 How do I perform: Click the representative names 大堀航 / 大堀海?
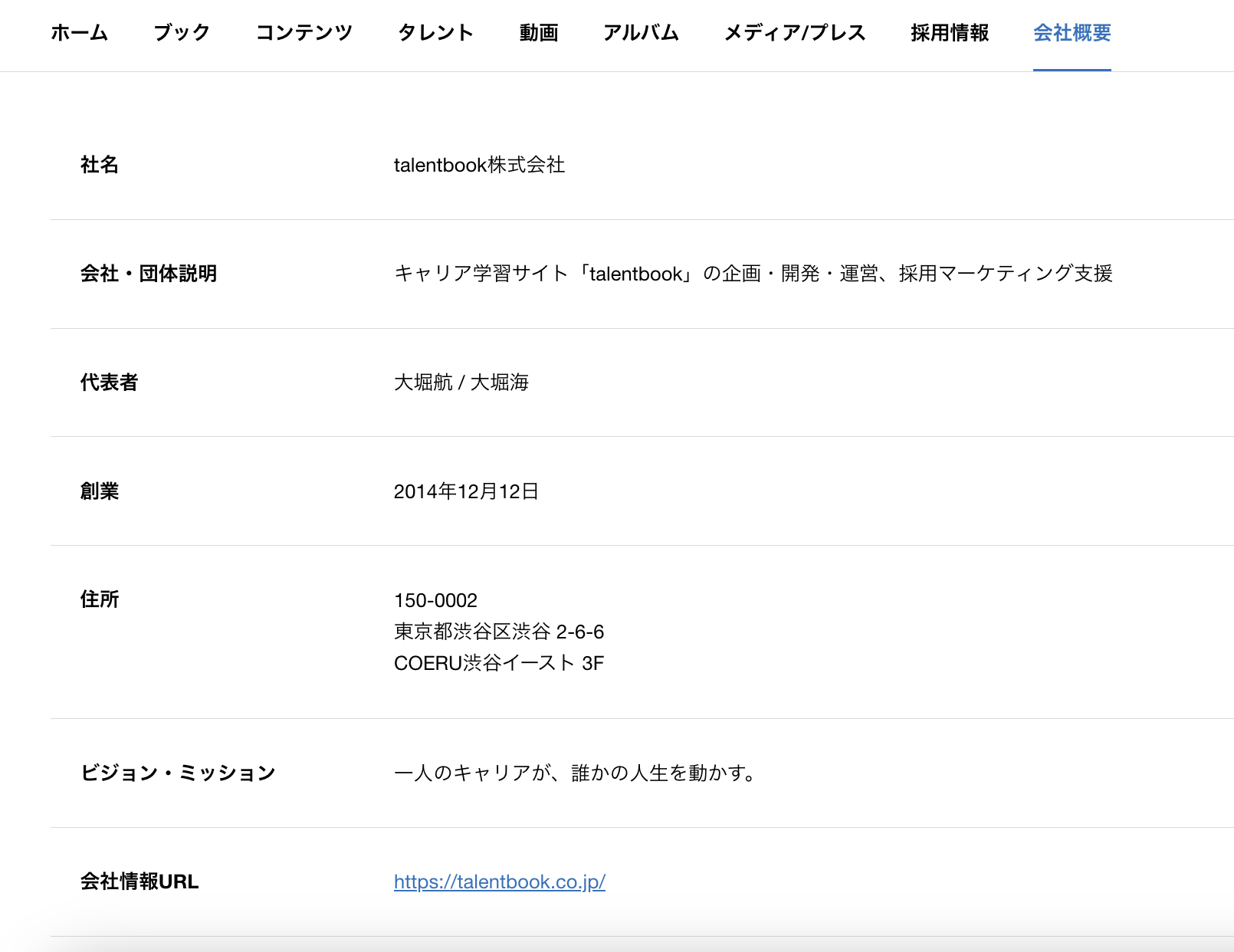tap(461, 382)
